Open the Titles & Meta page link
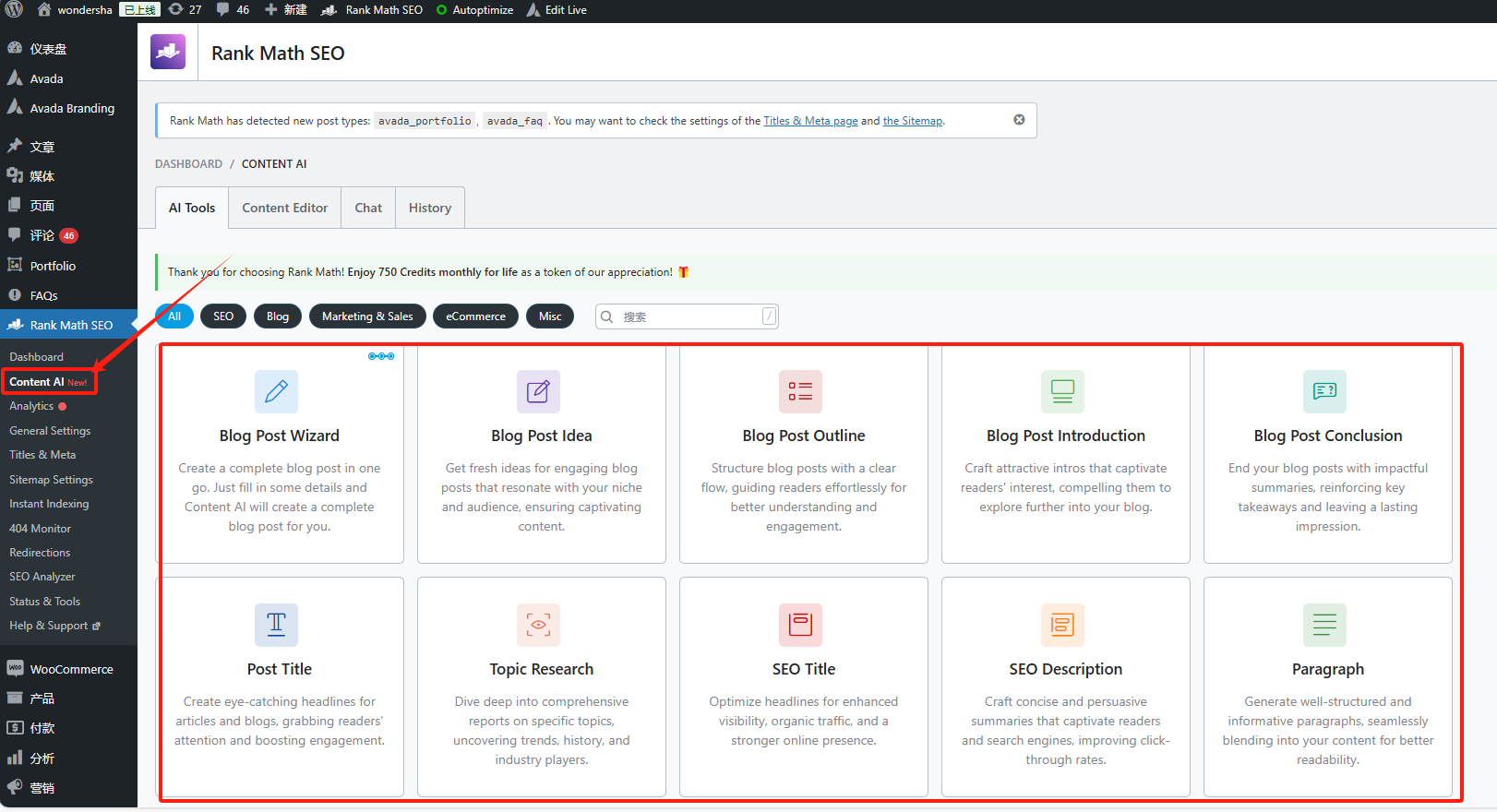 810,121
